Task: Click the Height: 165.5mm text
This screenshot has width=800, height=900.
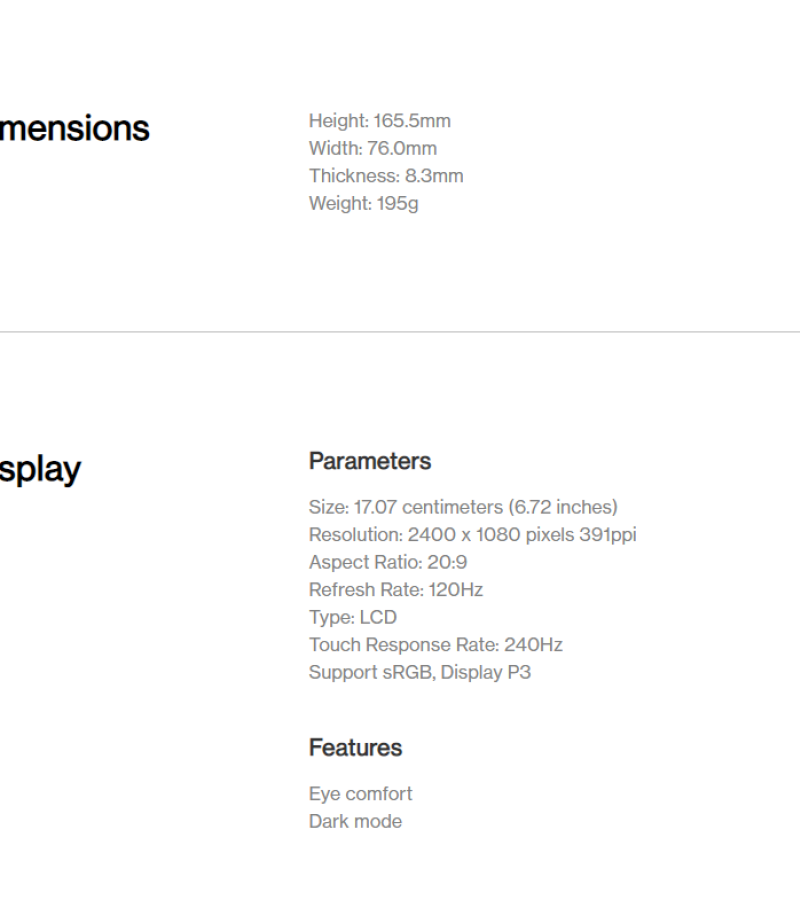Action: tap(379, 121)
